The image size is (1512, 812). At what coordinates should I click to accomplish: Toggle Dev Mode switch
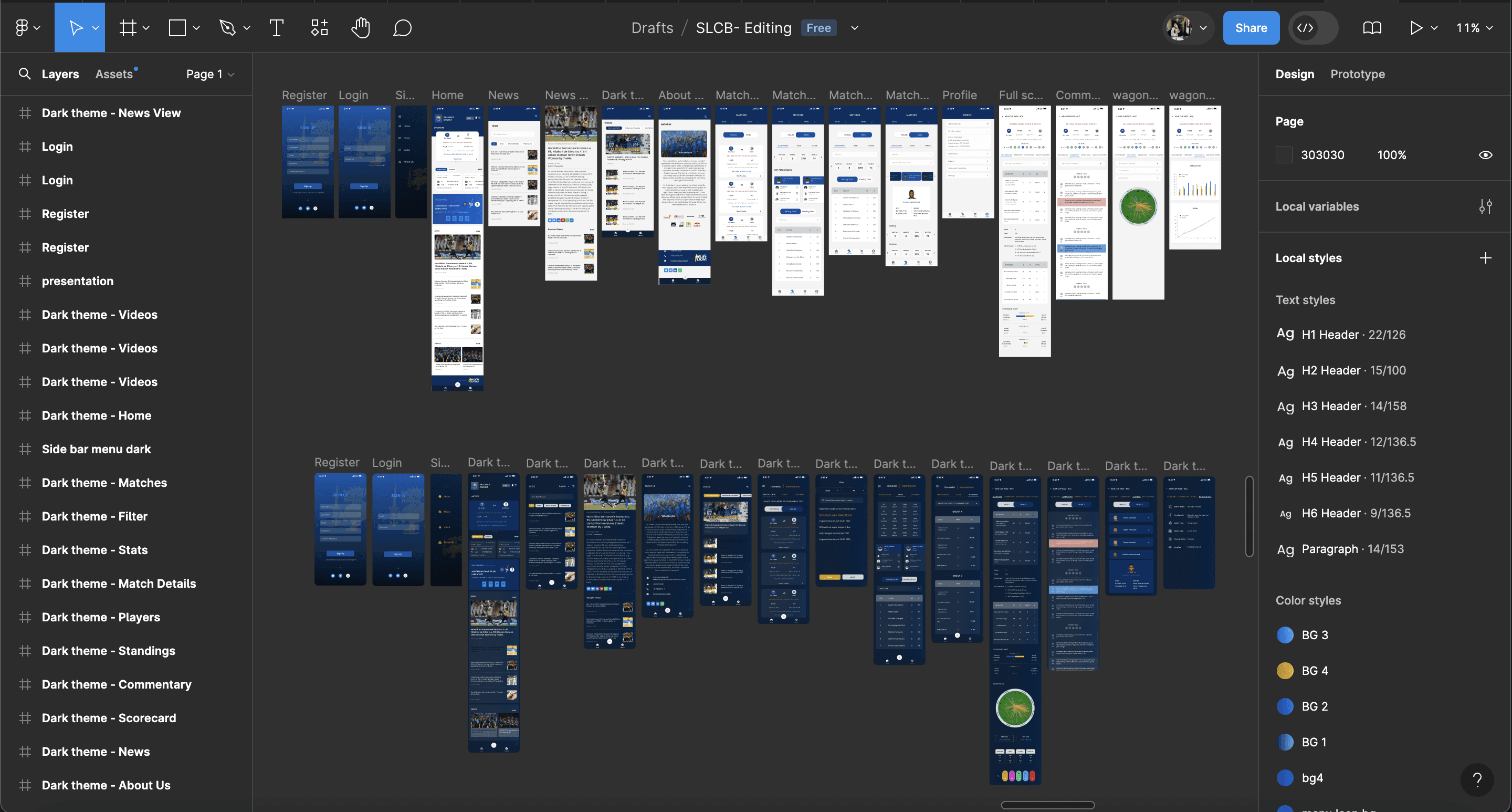tap(1313, 28)
